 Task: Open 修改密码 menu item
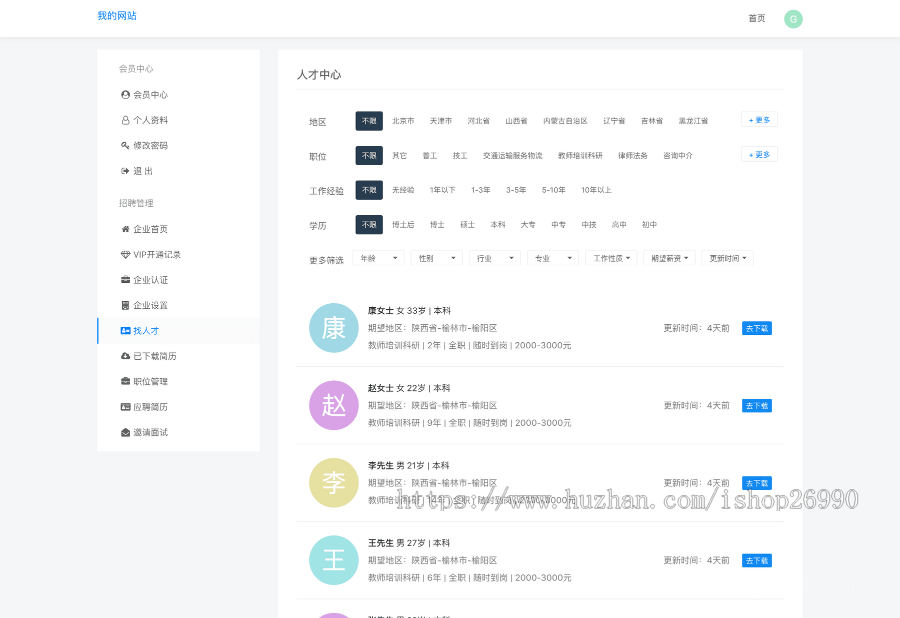coord(179,145)
